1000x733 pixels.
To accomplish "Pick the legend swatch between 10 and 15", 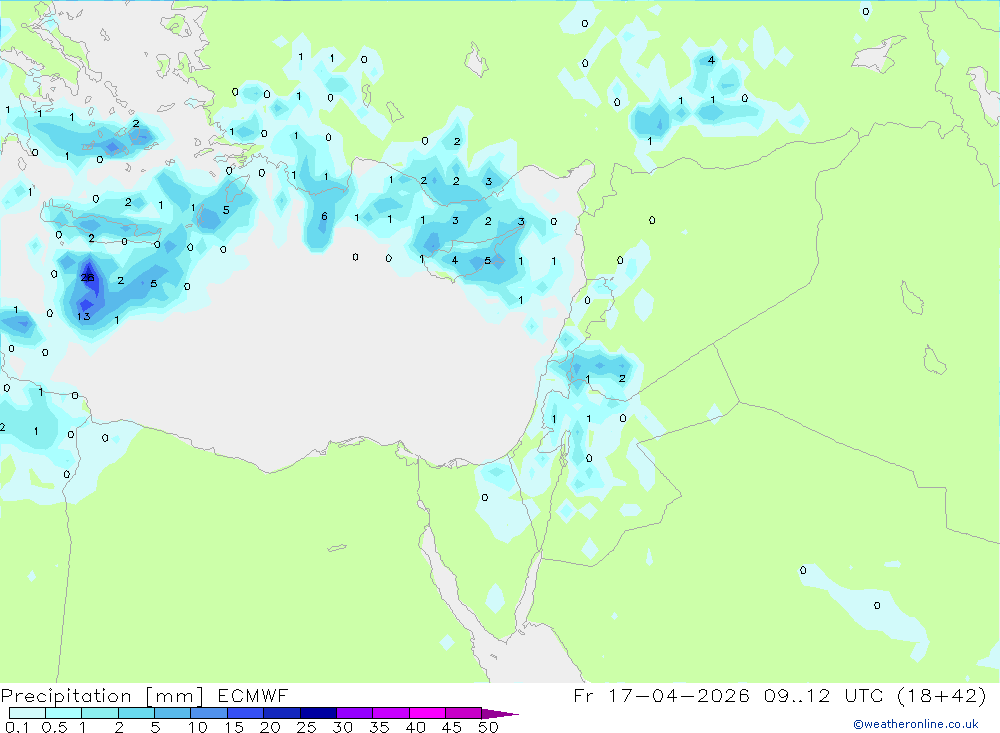I will [209, 713].
